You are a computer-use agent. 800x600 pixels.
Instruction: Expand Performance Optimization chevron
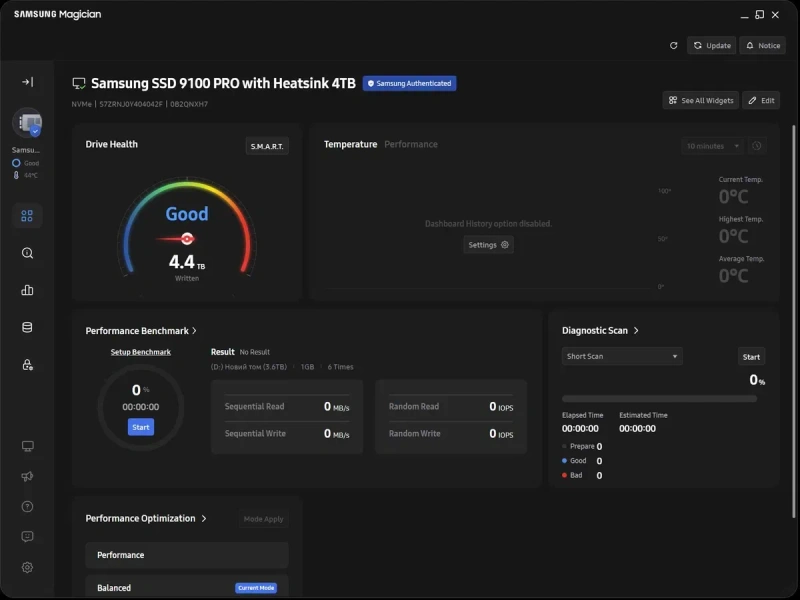[x=204, y=518]
